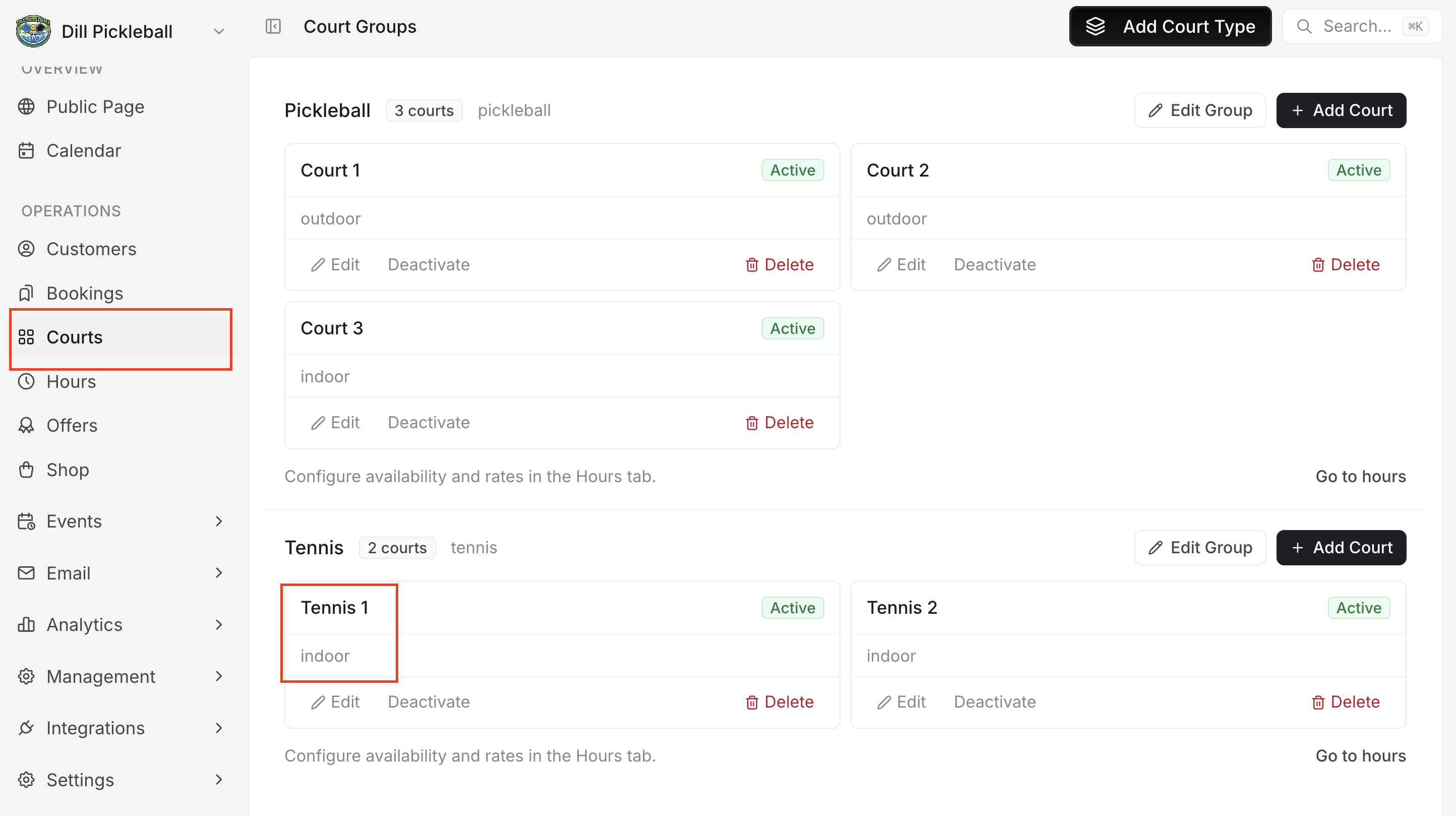Open Public Page from sidebar
Screen dimensions: 1456x816
pos(95,106)
